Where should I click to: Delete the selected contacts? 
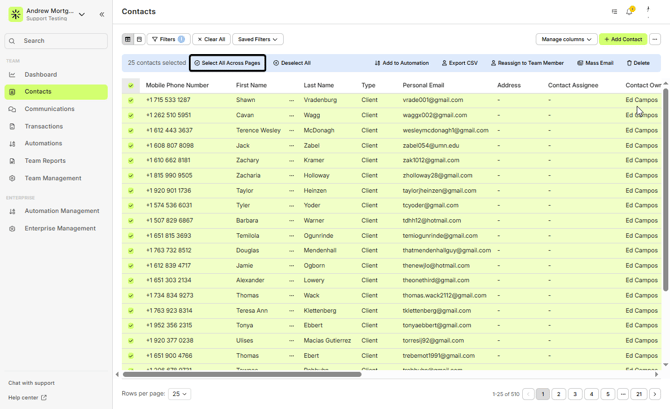point(638,63)
